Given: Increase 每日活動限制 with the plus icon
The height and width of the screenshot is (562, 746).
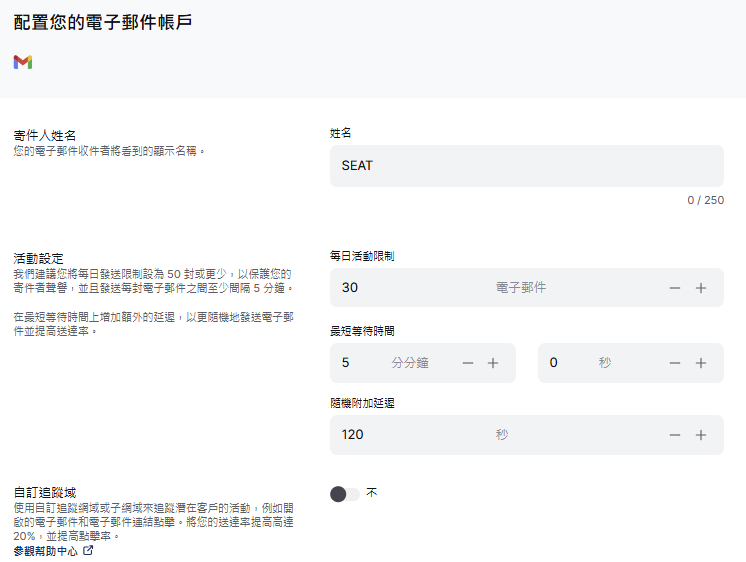Looking at the screenshot, I should click(701, 288).
